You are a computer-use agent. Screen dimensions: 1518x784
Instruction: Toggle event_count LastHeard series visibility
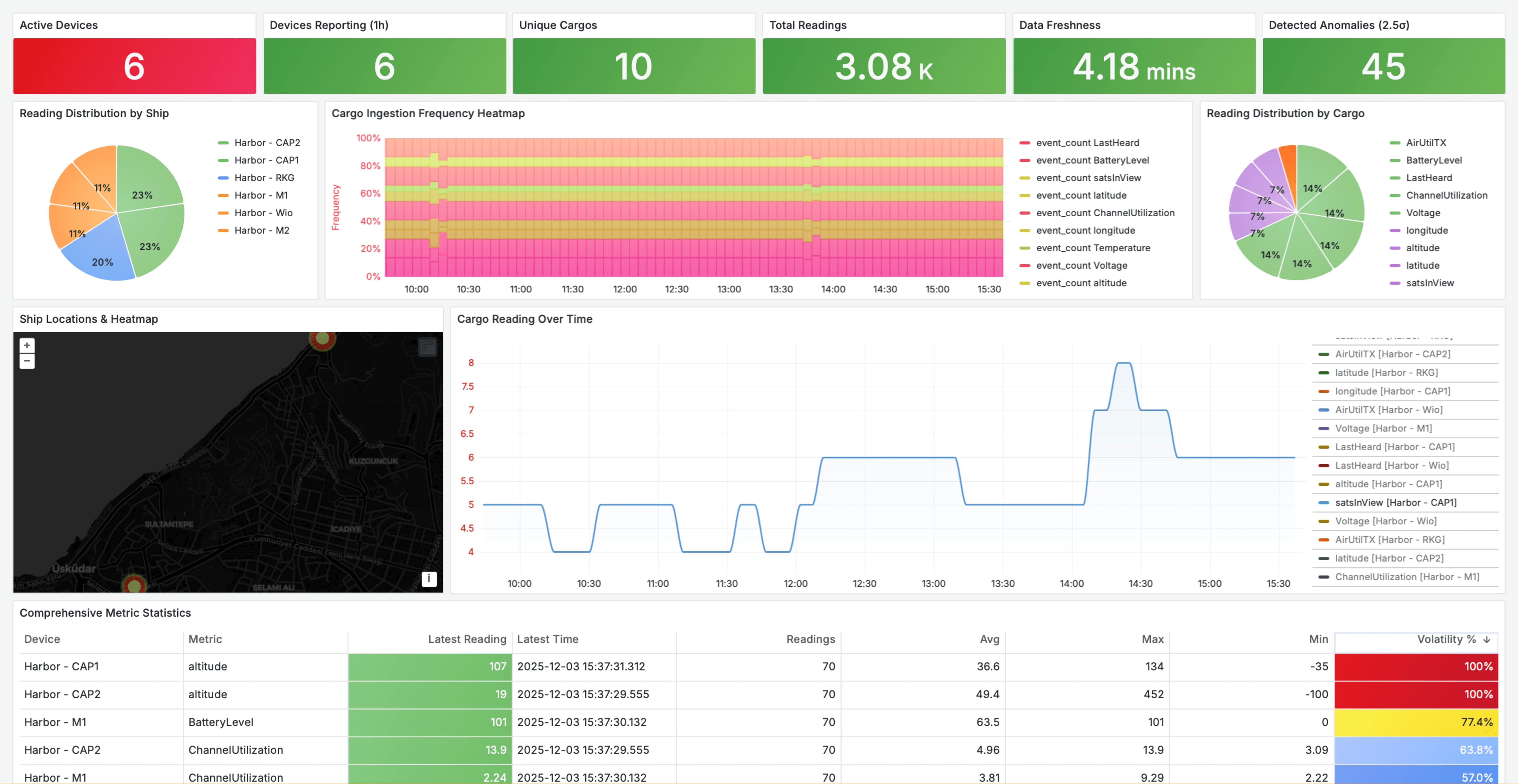tap(1087, 143)
